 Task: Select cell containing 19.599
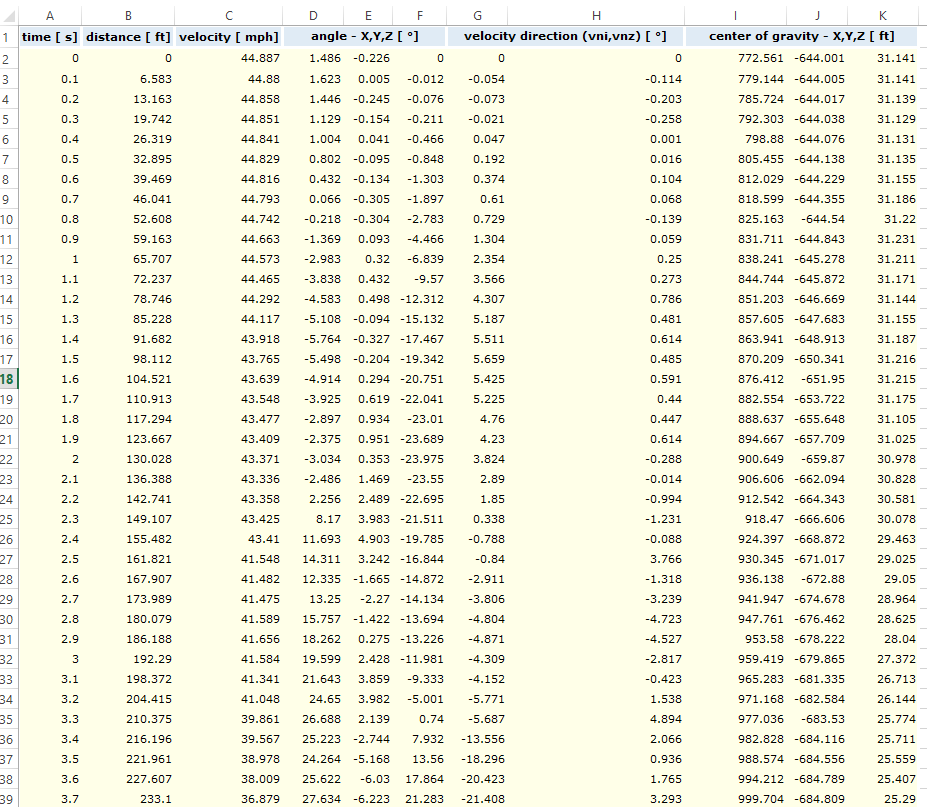coord(313,659)
